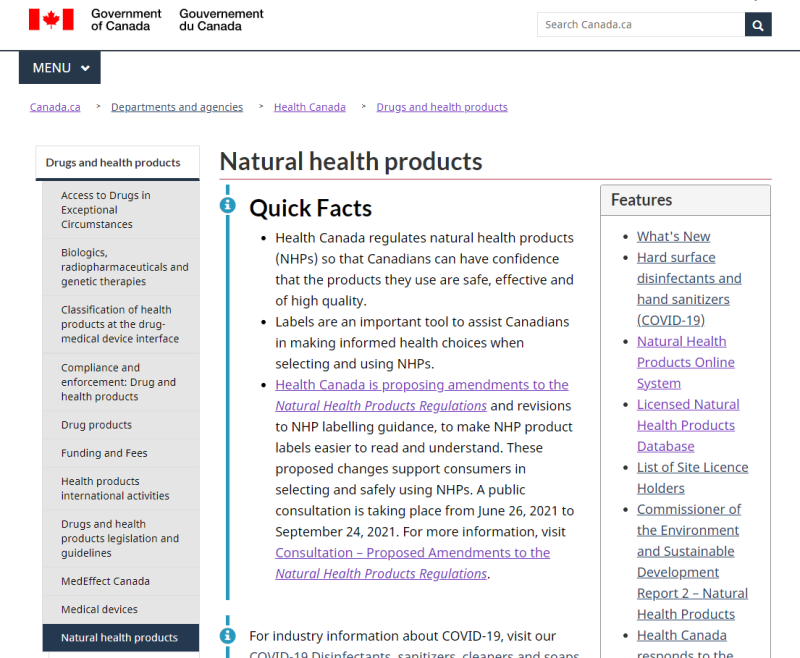Screen dimensions: 800x658
Task: Focus the Search Canada.ca field
Action: point(641,24)
